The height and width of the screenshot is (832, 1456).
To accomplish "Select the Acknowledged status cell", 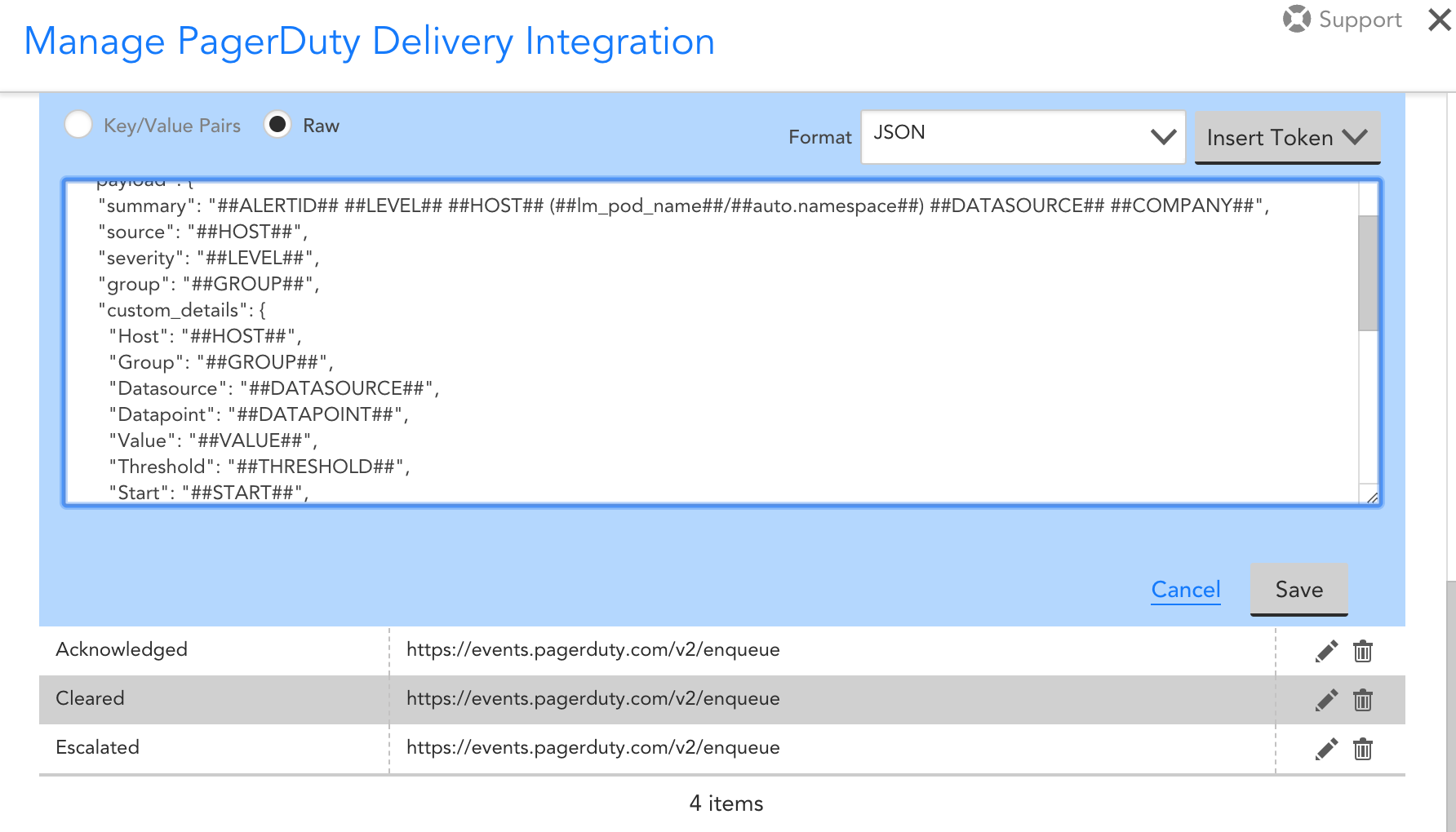I will coord(214,650).
